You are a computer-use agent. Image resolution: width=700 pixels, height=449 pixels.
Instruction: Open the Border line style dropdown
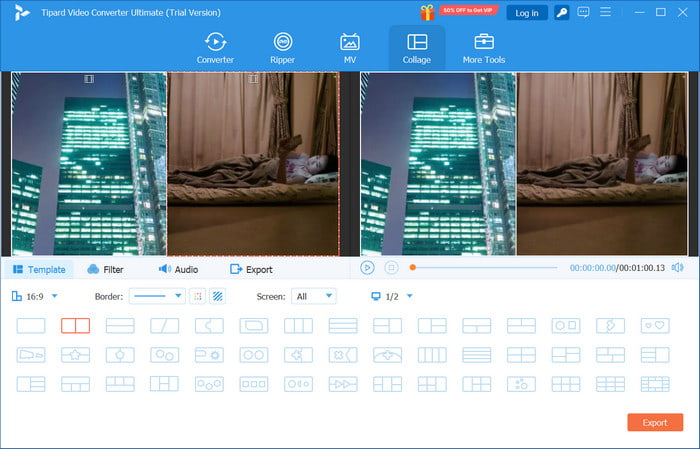coord(157,296)
